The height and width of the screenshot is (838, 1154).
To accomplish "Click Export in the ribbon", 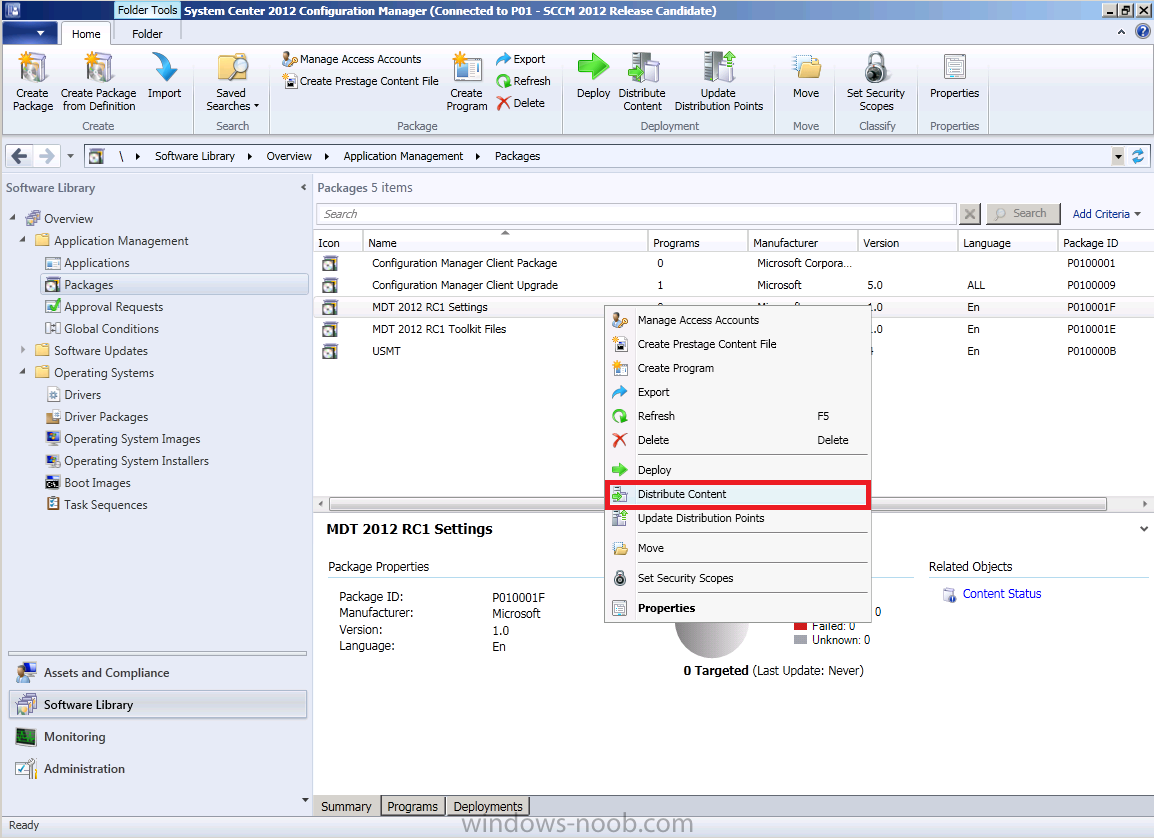I will [x=521, y=59].
